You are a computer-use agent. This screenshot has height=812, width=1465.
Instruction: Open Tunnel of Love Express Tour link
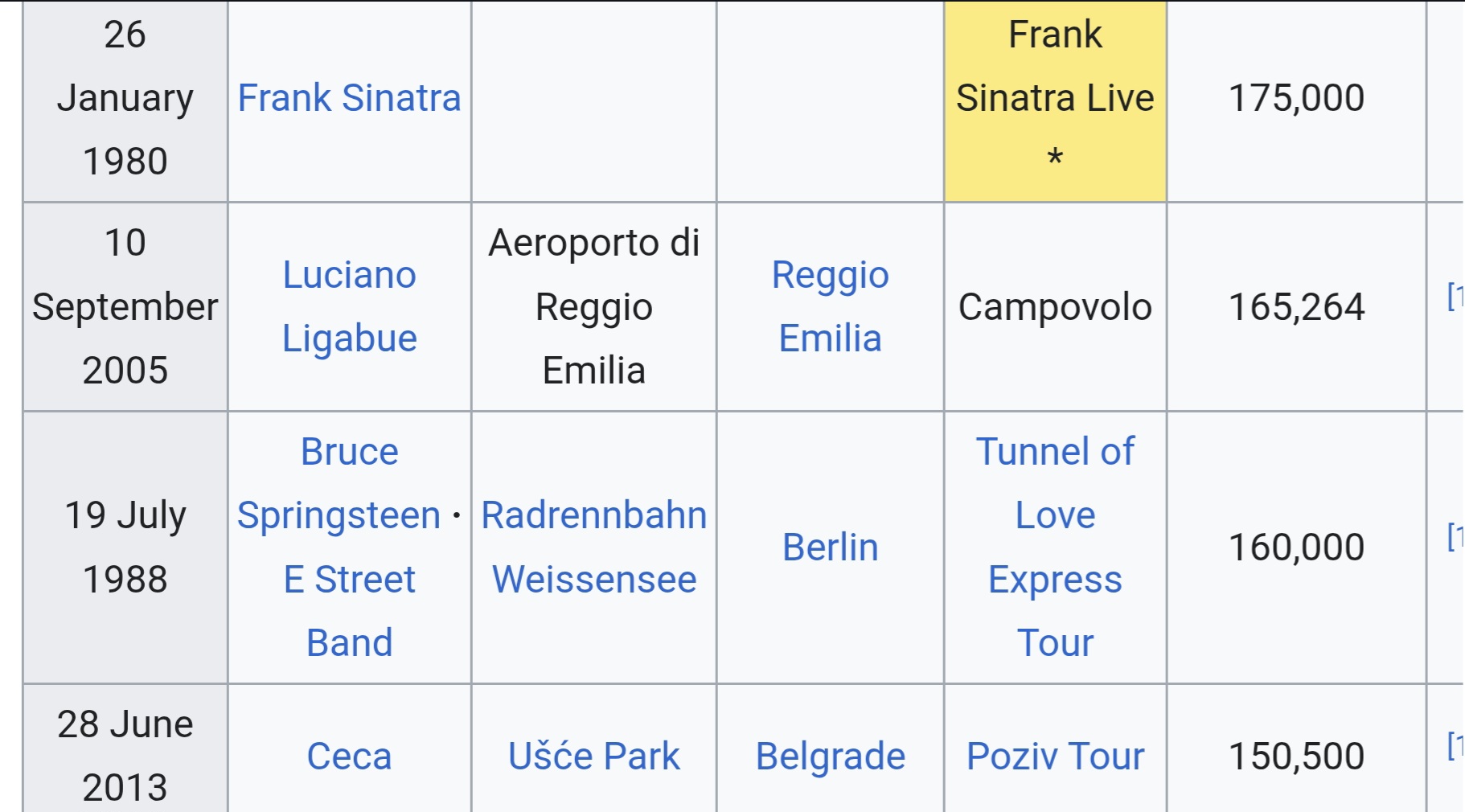tap(1055, 547)
